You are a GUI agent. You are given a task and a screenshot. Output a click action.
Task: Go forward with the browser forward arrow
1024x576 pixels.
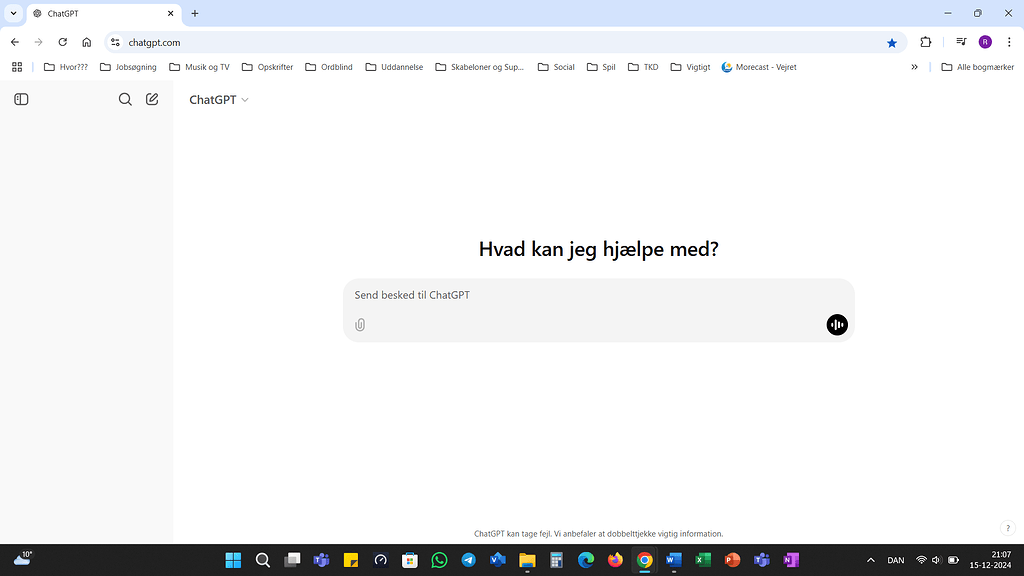[39, 42]
